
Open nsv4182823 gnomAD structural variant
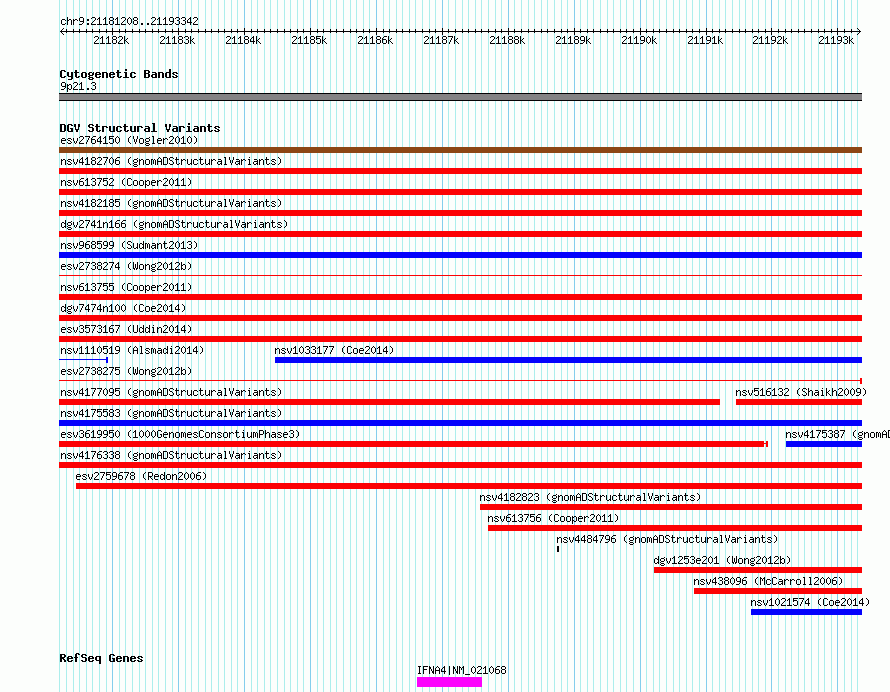590,497
